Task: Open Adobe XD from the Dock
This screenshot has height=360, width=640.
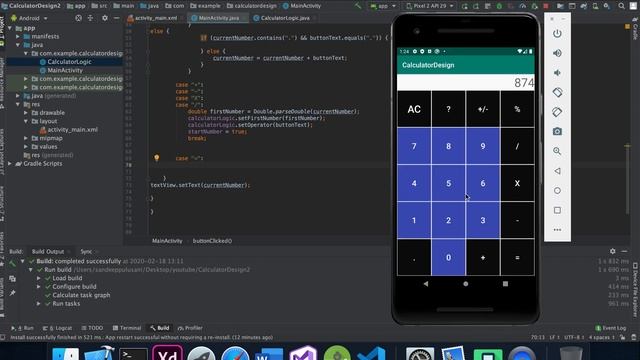Action: (167, 353)
